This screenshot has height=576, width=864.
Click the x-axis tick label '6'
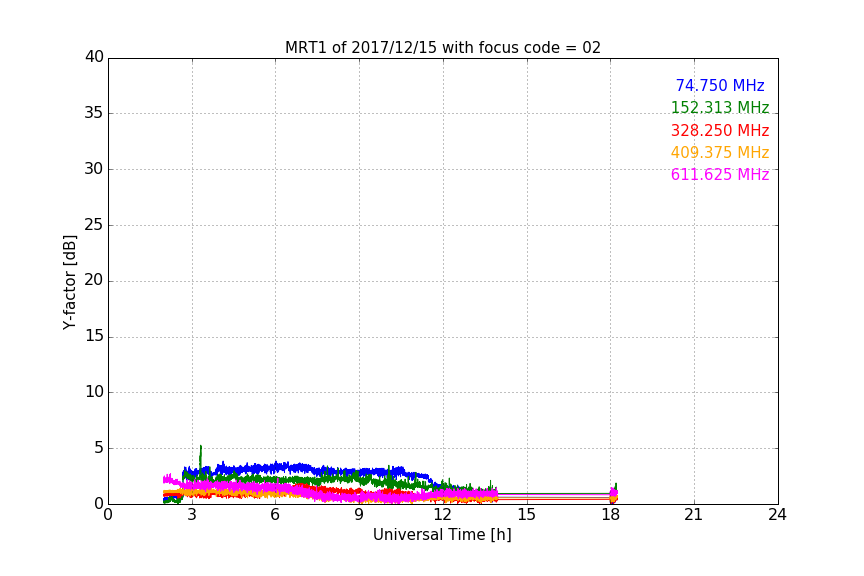(275, 515)
